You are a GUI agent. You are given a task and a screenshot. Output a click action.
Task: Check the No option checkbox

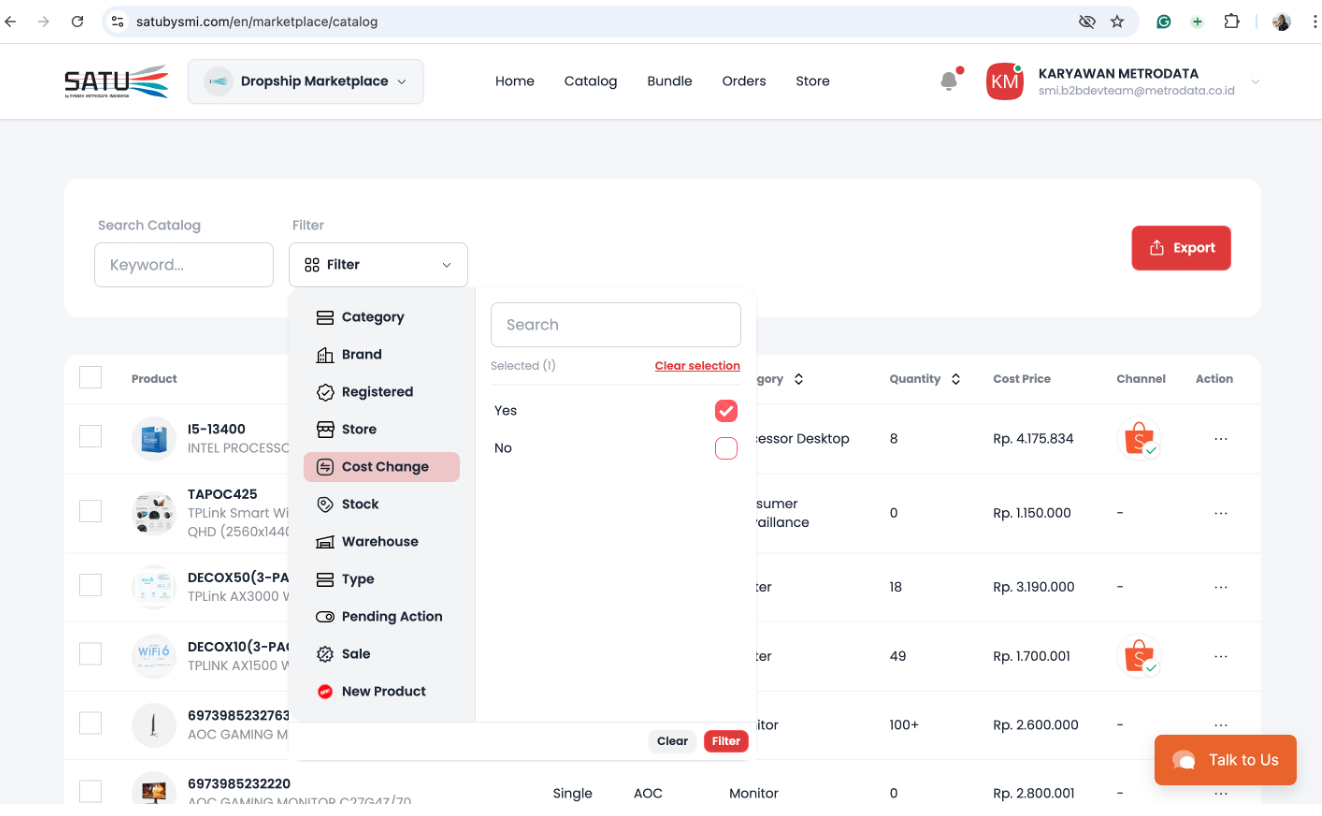click(726, 448)
